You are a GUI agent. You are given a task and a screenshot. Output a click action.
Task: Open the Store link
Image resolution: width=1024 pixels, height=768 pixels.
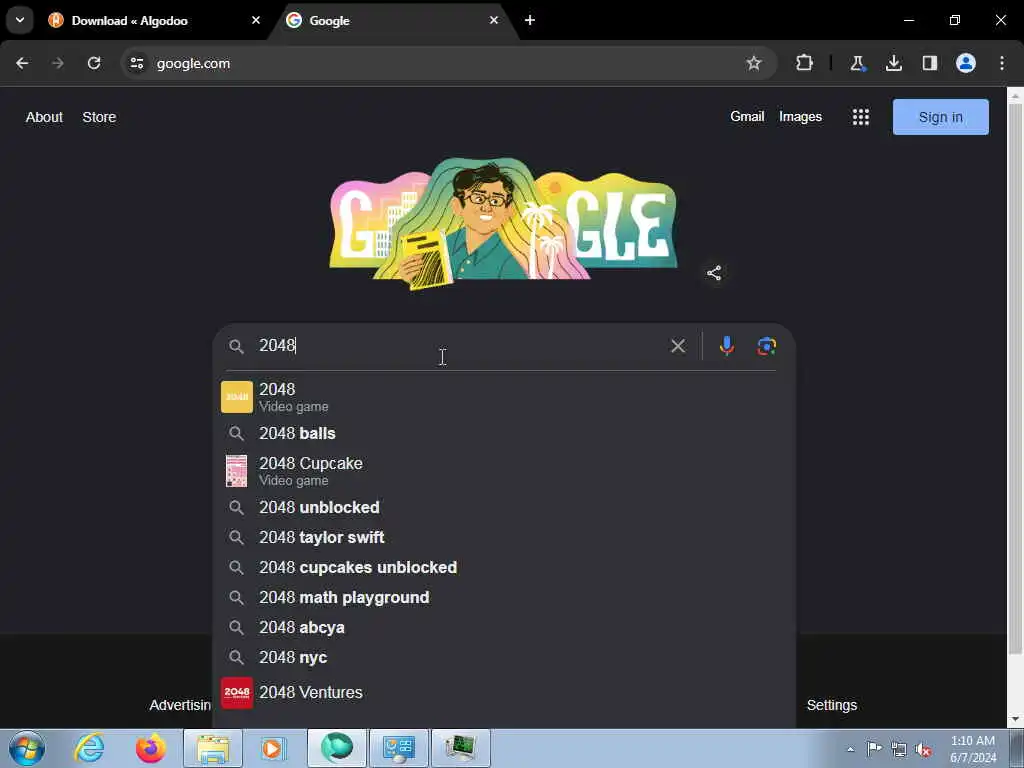point(99,117)
